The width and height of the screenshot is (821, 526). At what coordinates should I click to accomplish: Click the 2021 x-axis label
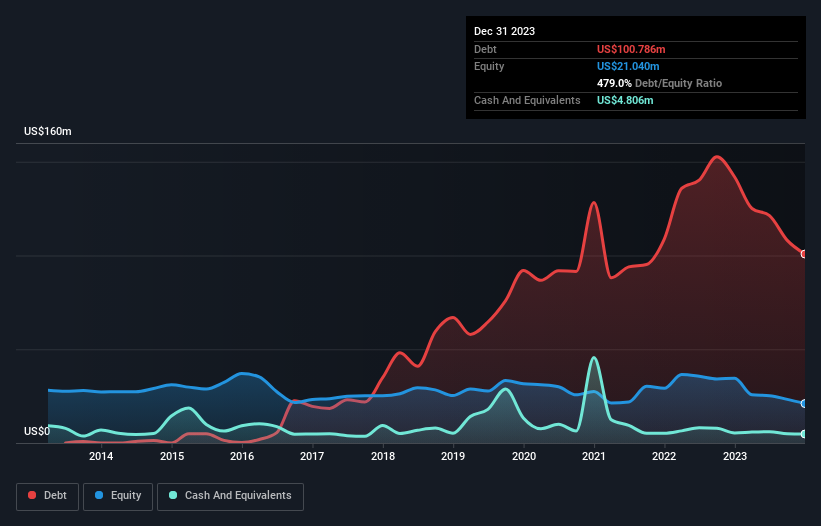594,456
